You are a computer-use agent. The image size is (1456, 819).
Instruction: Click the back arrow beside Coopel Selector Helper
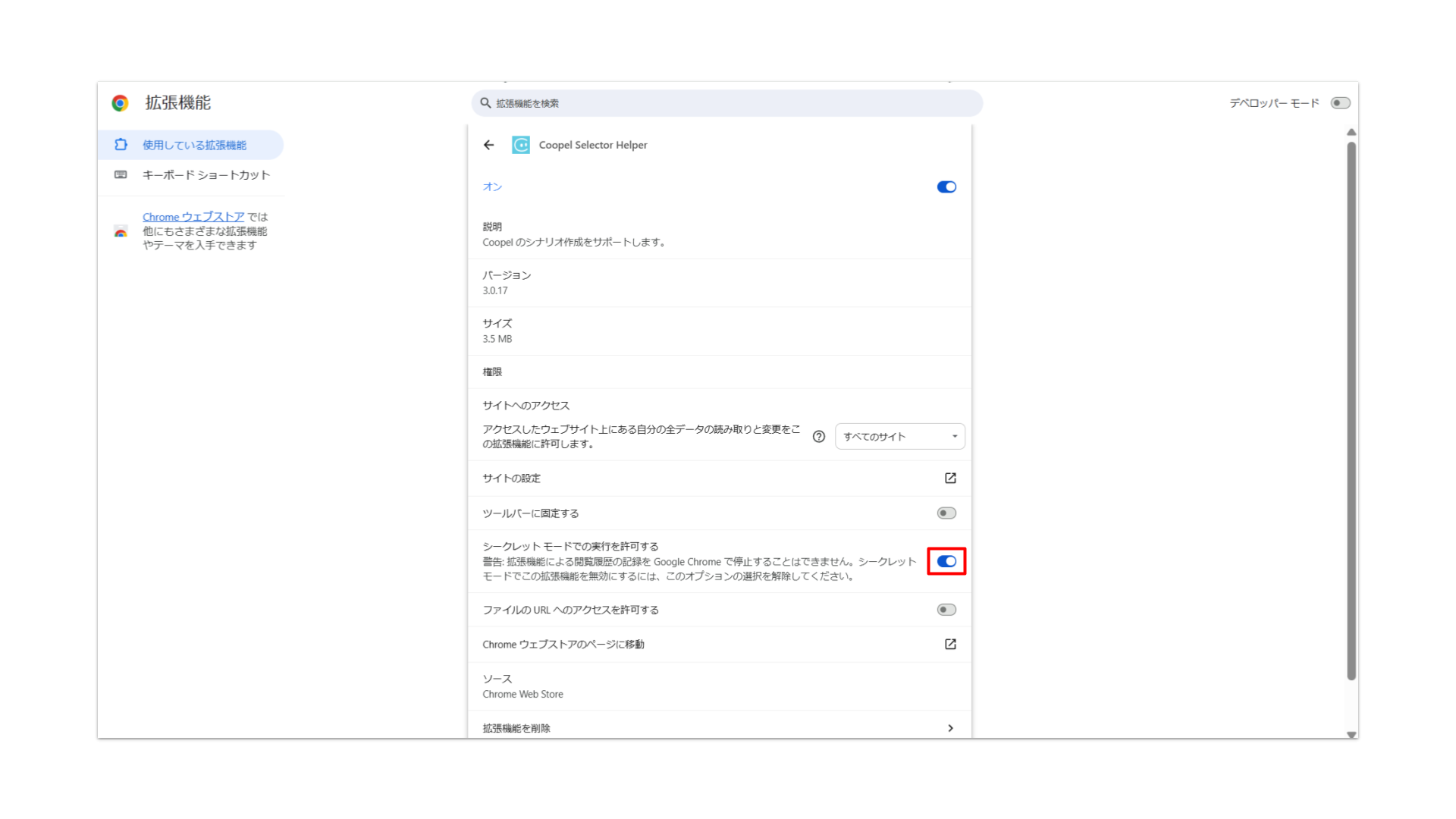[489, 145]
